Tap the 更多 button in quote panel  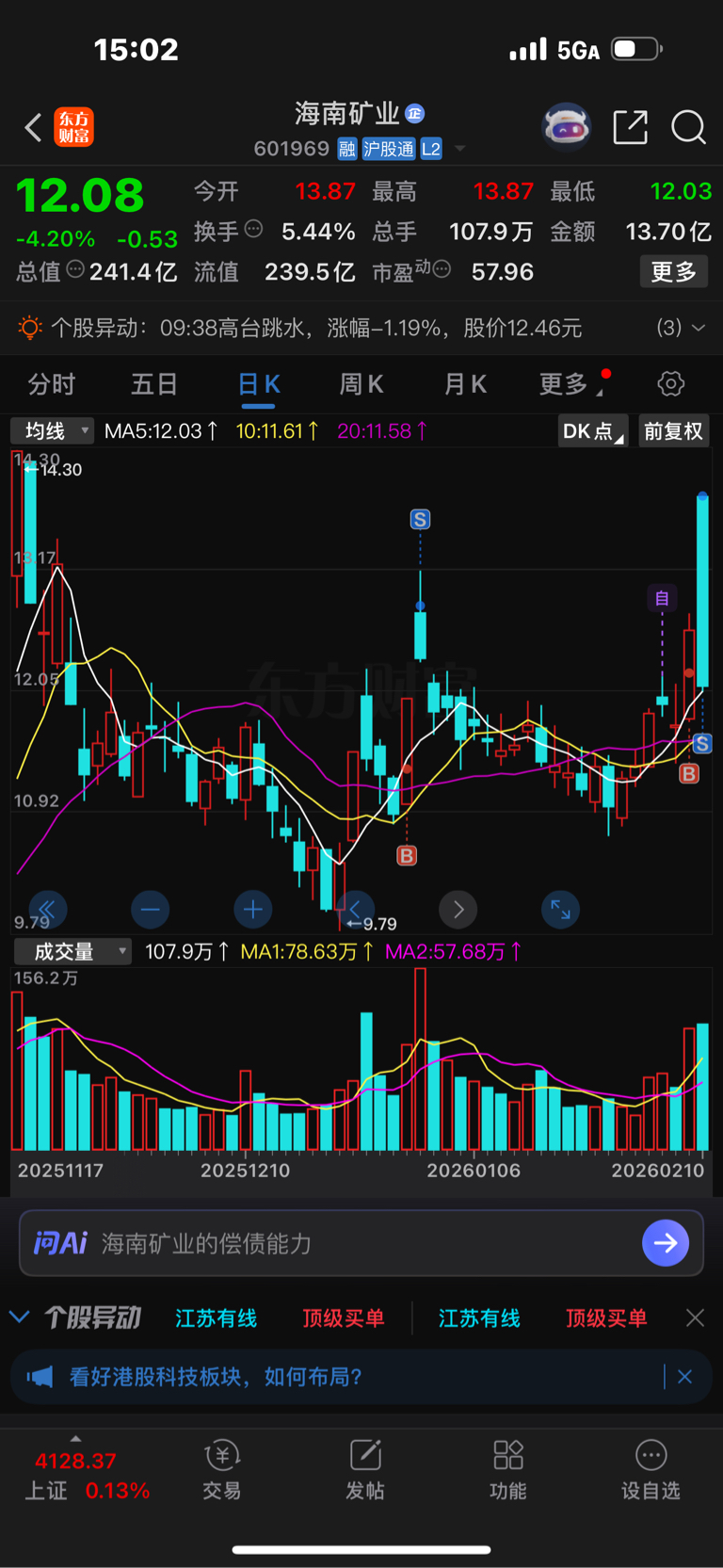[x=673, y=272]
